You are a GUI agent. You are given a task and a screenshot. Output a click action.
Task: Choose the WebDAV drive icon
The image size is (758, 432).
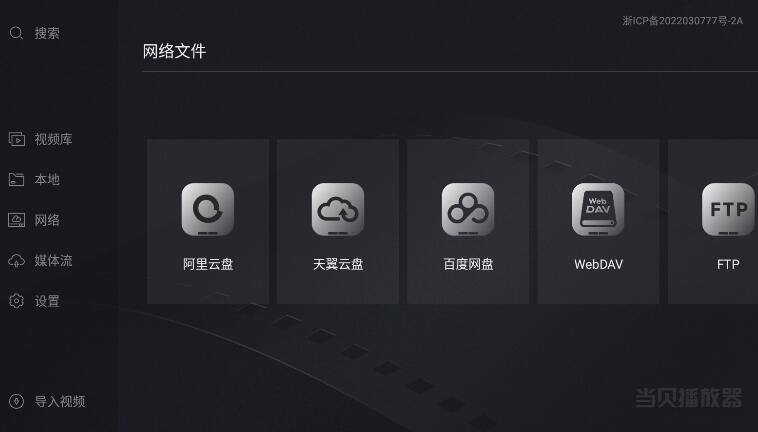[x=598, y=209]
